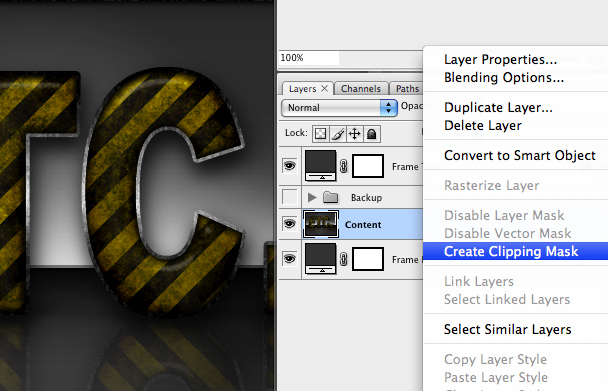This screenshot has height=391, width=608.
Task: Click the 100% zoom input field
Action: click(x=309, y=58)
